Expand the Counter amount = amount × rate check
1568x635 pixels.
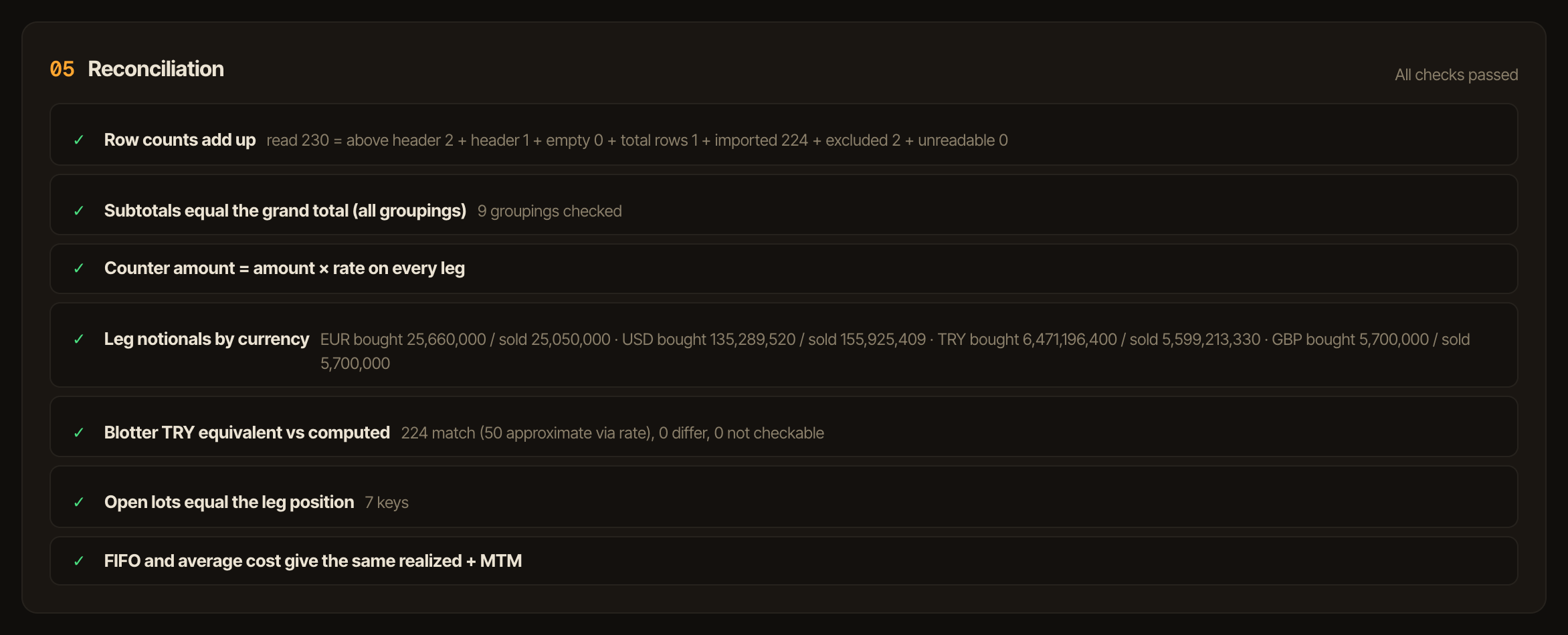pos(784,269)
